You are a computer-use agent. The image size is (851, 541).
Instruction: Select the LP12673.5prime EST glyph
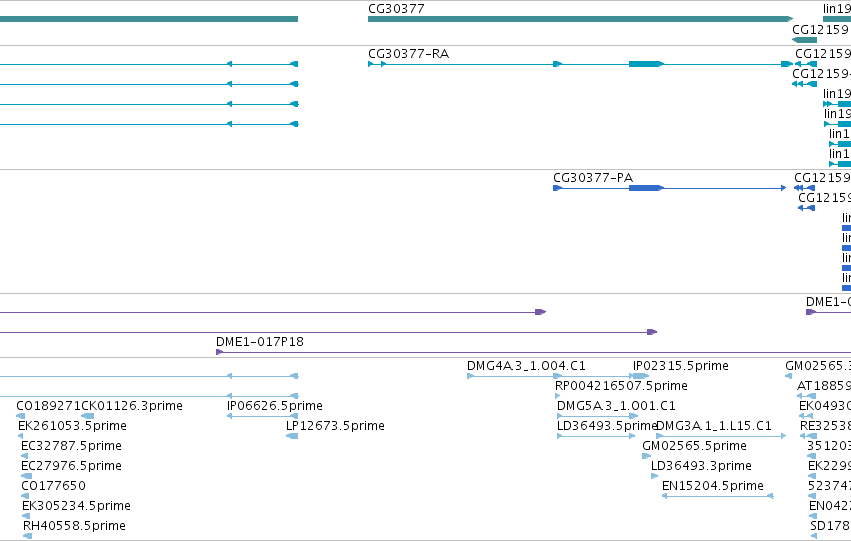pyautogui.click(x=292, y=436)
